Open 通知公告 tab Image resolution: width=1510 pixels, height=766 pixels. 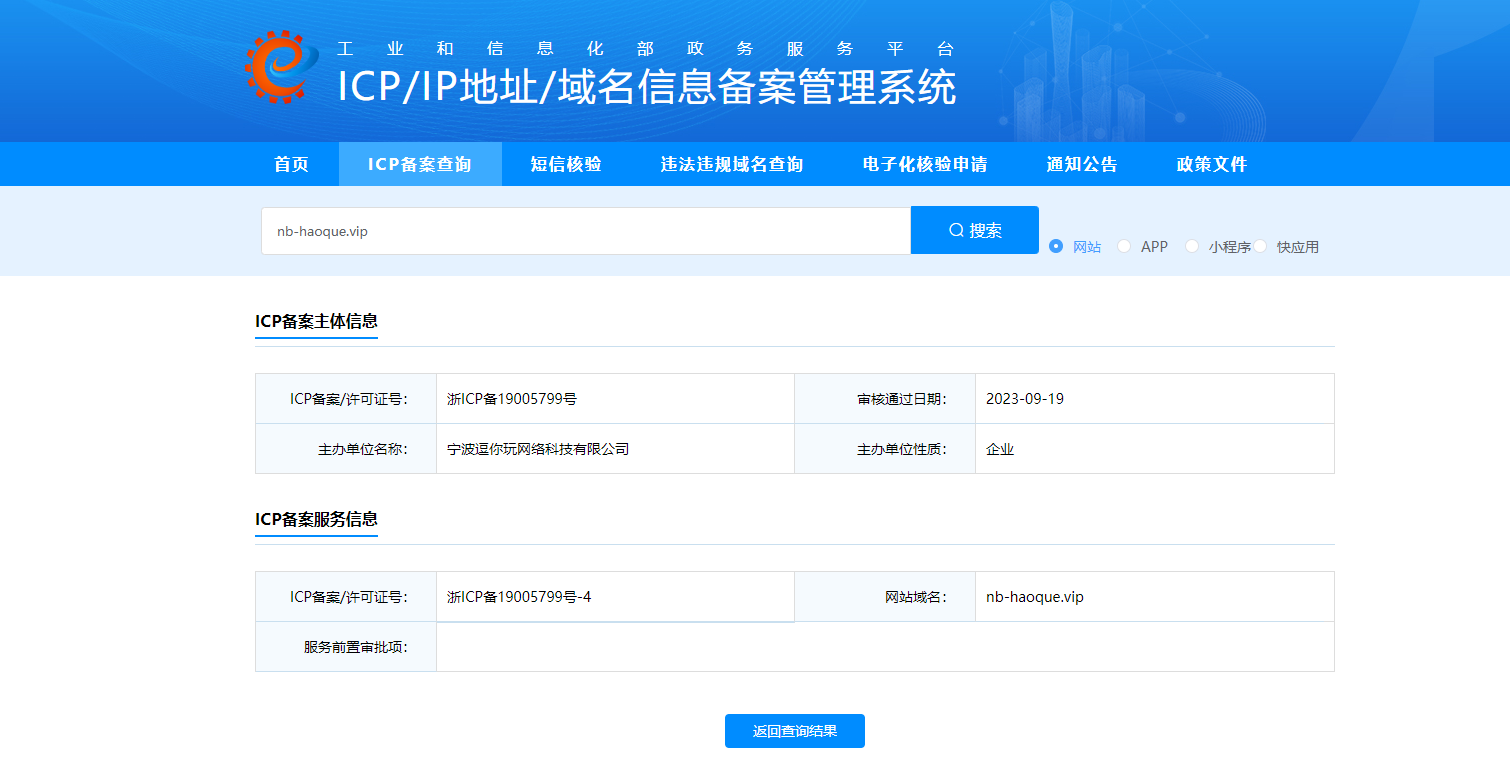click(1082, 164)
